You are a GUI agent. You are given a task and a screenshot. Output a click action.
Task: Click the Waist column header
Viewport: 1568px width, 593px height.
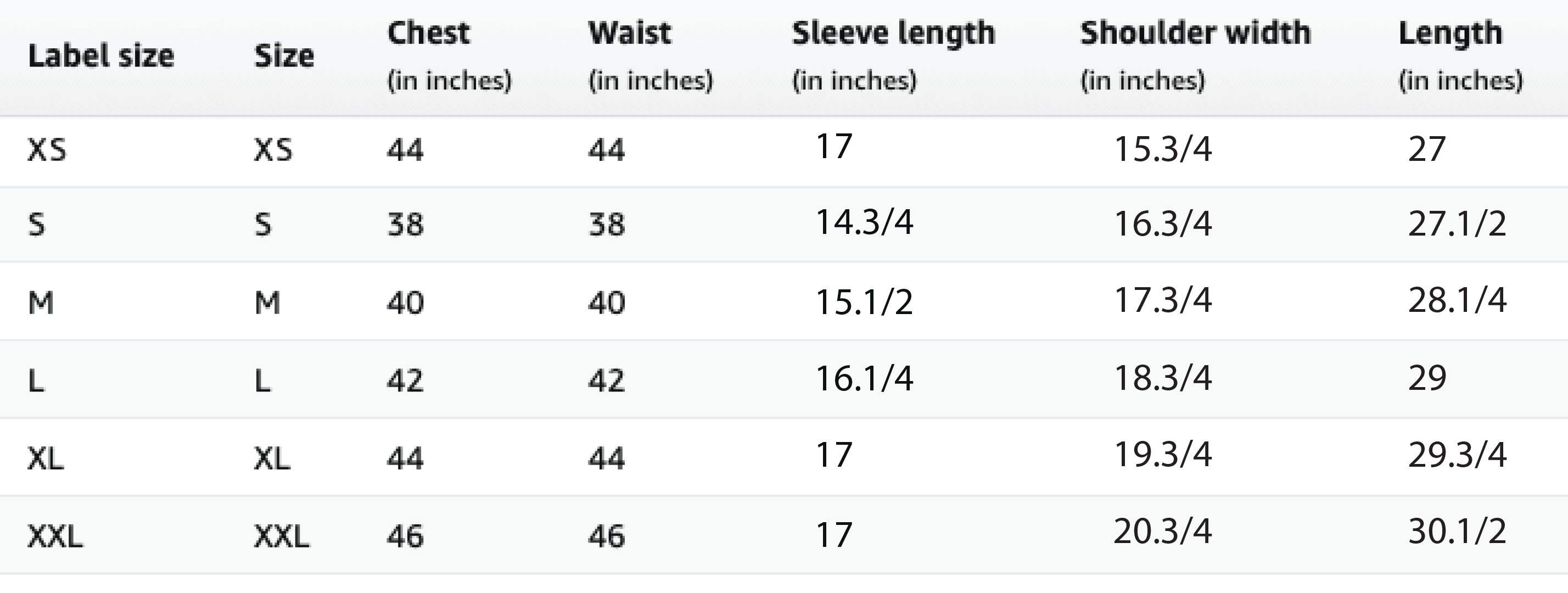(650, 56)
